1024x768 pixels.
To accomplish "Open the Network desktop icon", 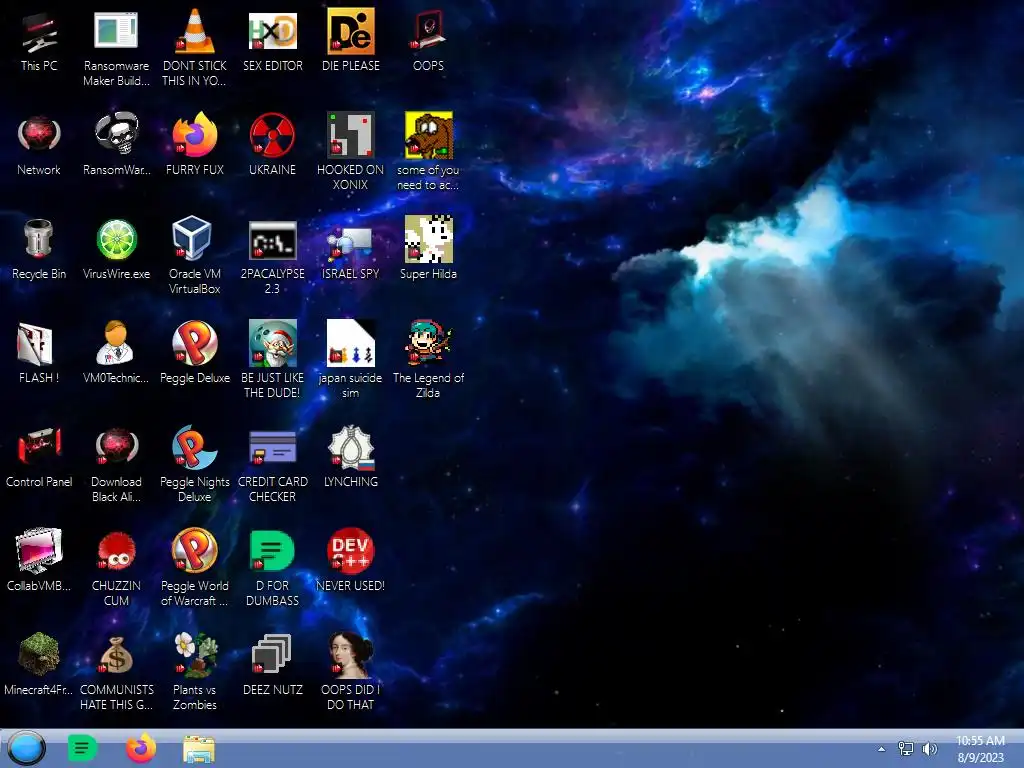I will [39, 135].
